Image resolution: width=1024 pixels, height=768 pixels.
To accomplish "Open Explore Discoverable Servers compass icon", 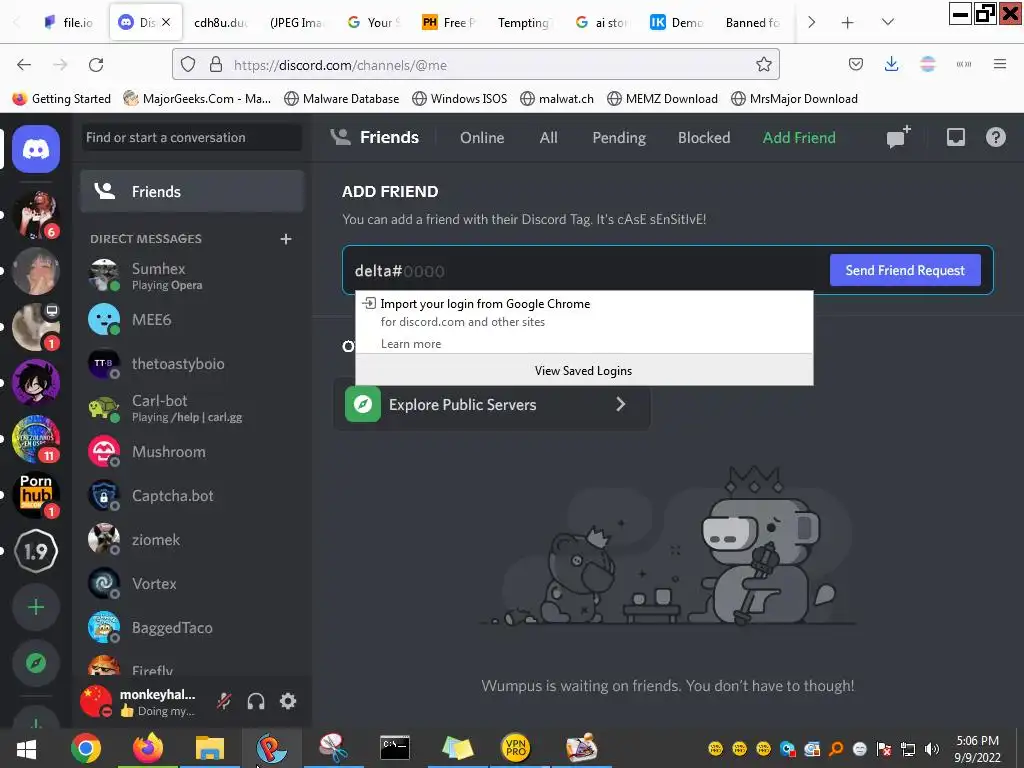I will pos(36,663).
